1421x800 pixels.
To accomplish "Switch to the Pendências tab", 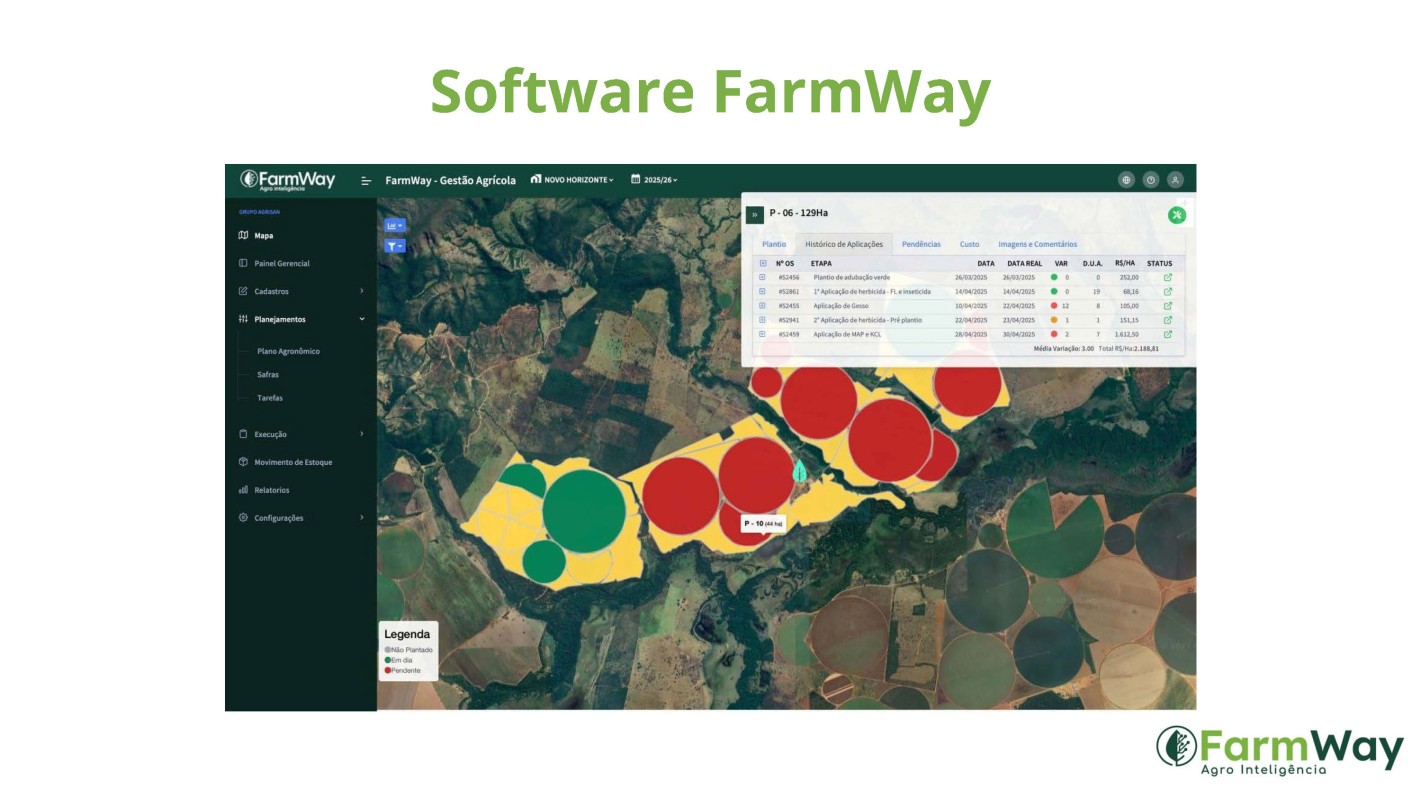I will [x=921, y=244].
